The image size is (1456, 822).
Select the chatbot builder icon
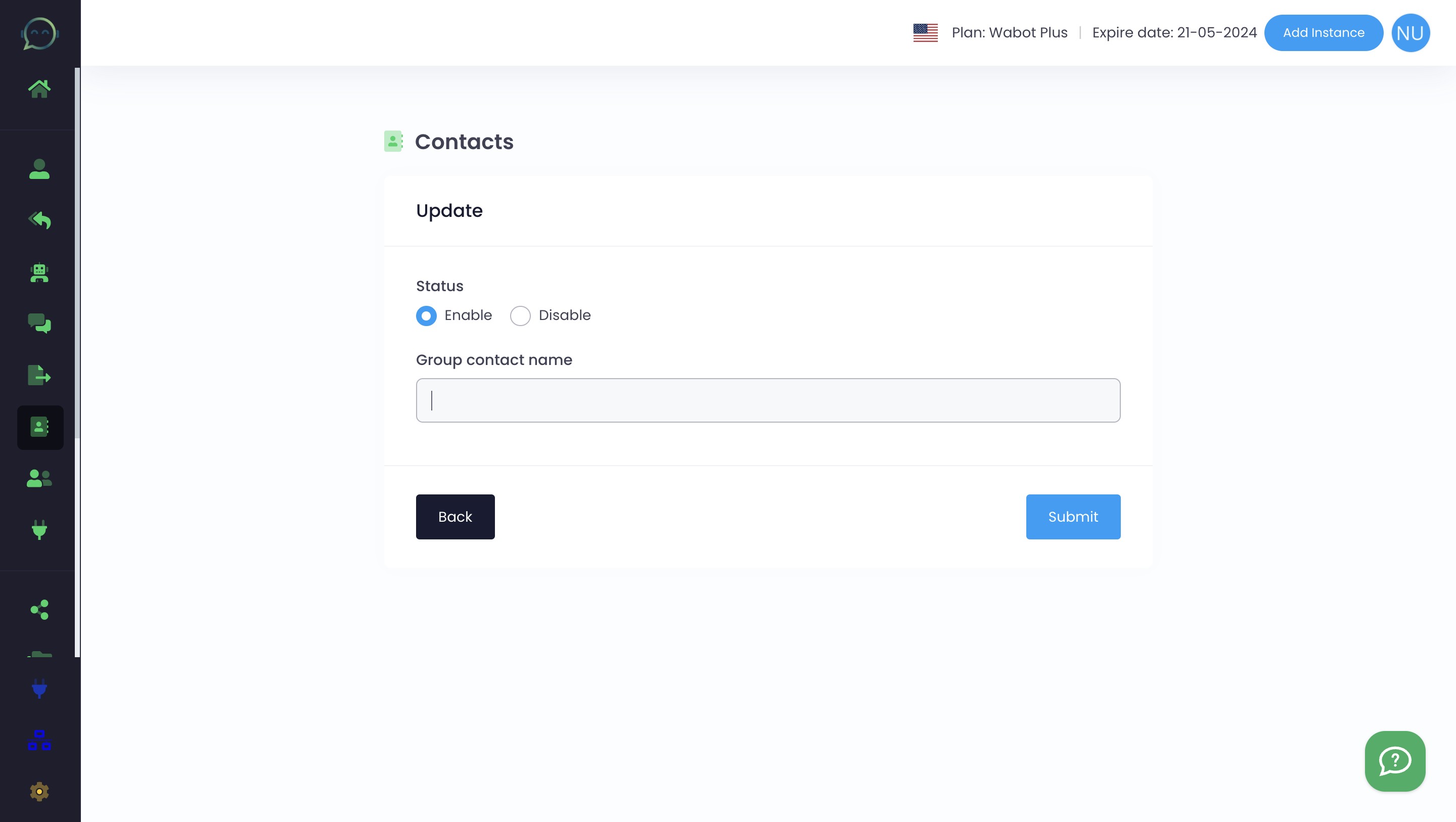pos(40,272)
